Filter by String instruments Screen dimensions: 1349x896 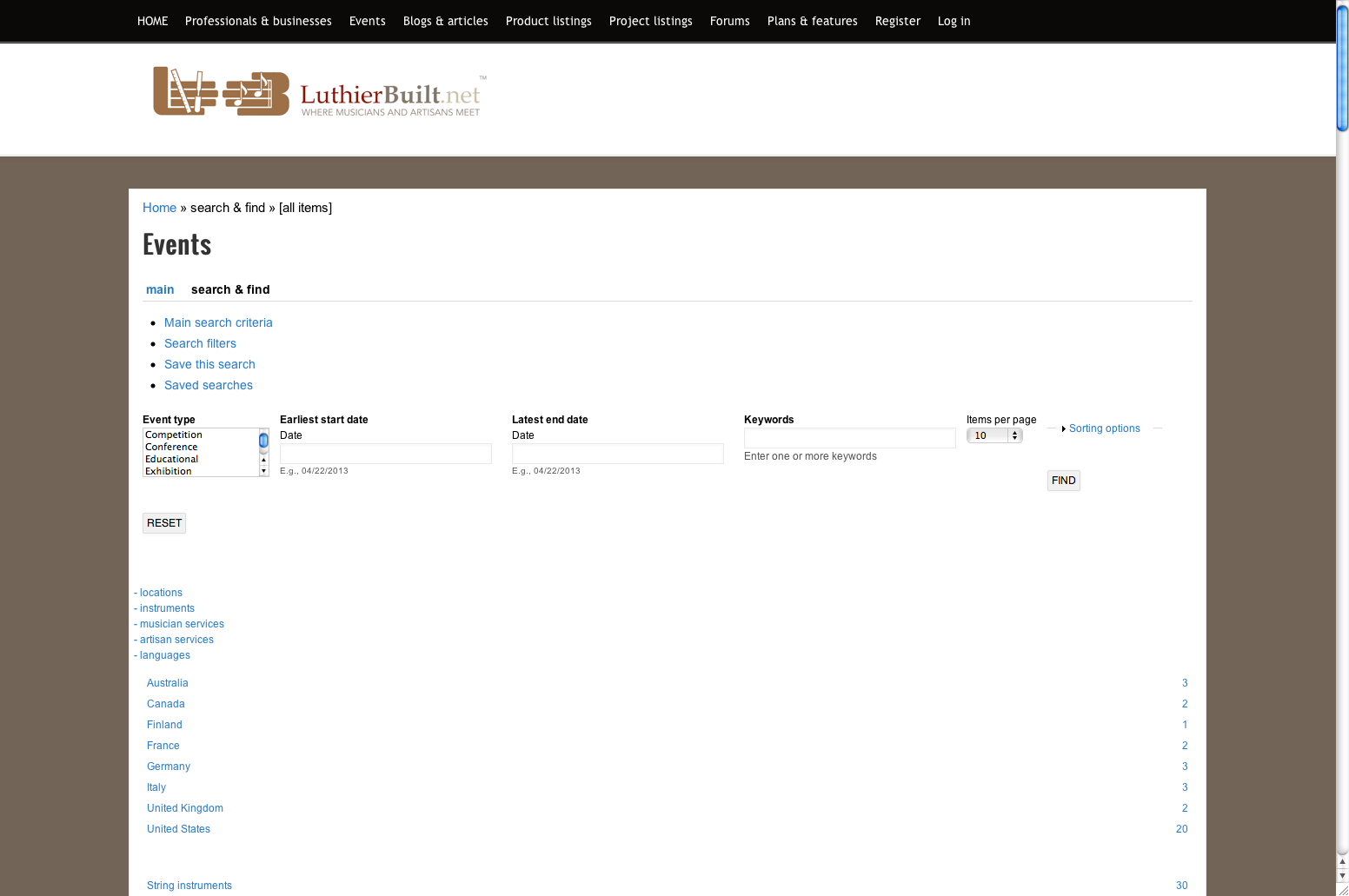(x=189, y=886)
